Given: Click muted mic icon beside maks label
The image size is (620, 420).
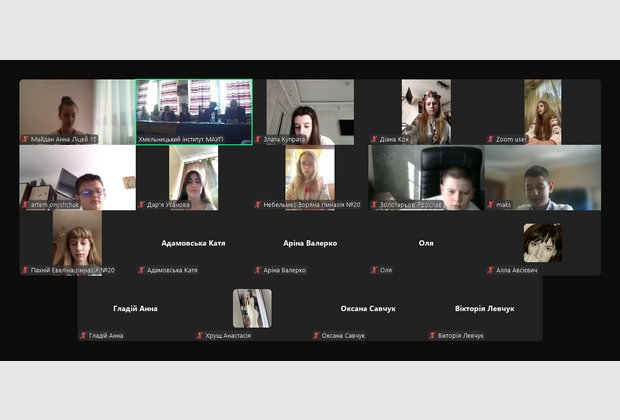Looking at the screenshot, I should click(x=490, y=205).
